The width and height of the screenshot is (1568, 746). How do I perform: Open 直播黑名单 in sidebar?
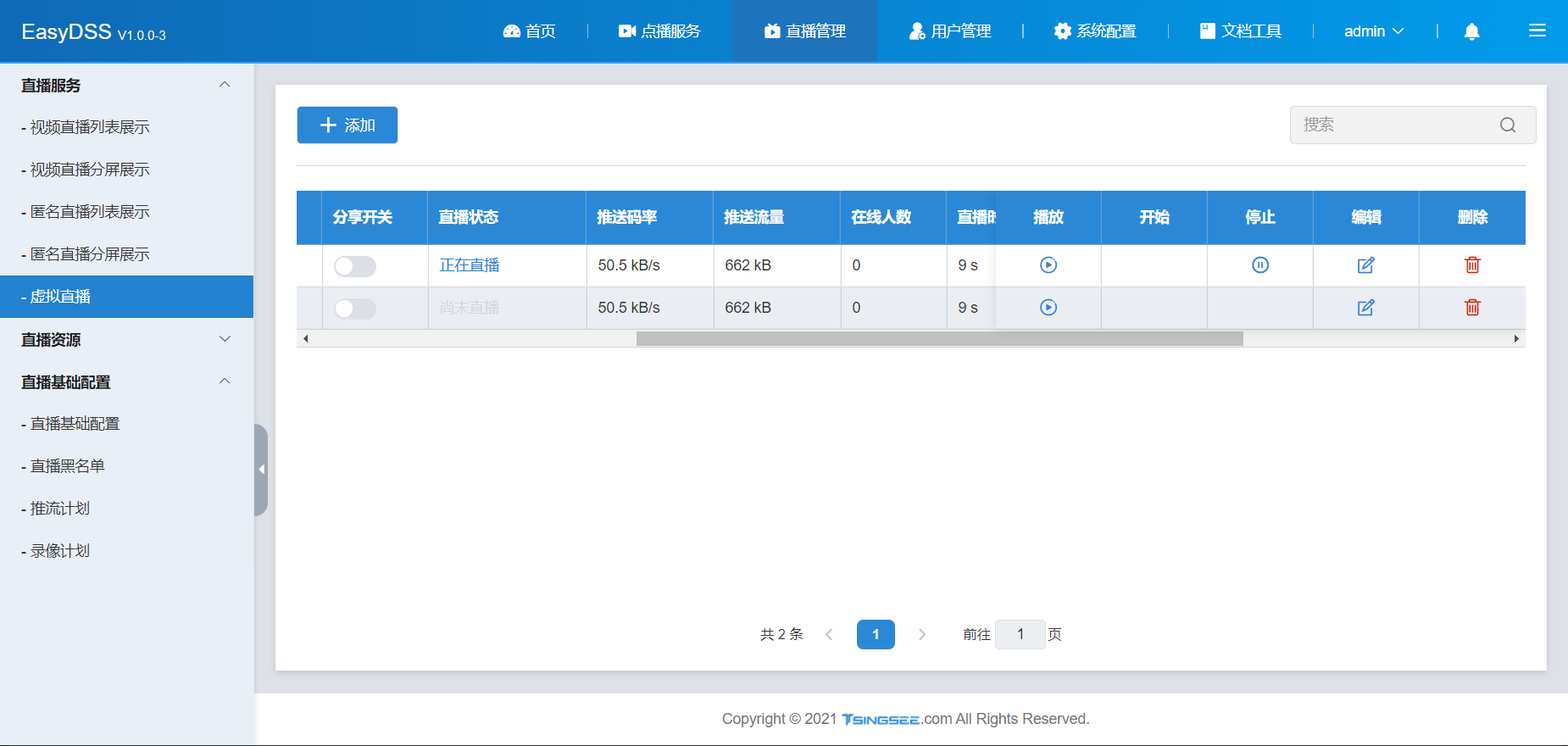click(127, 466)
